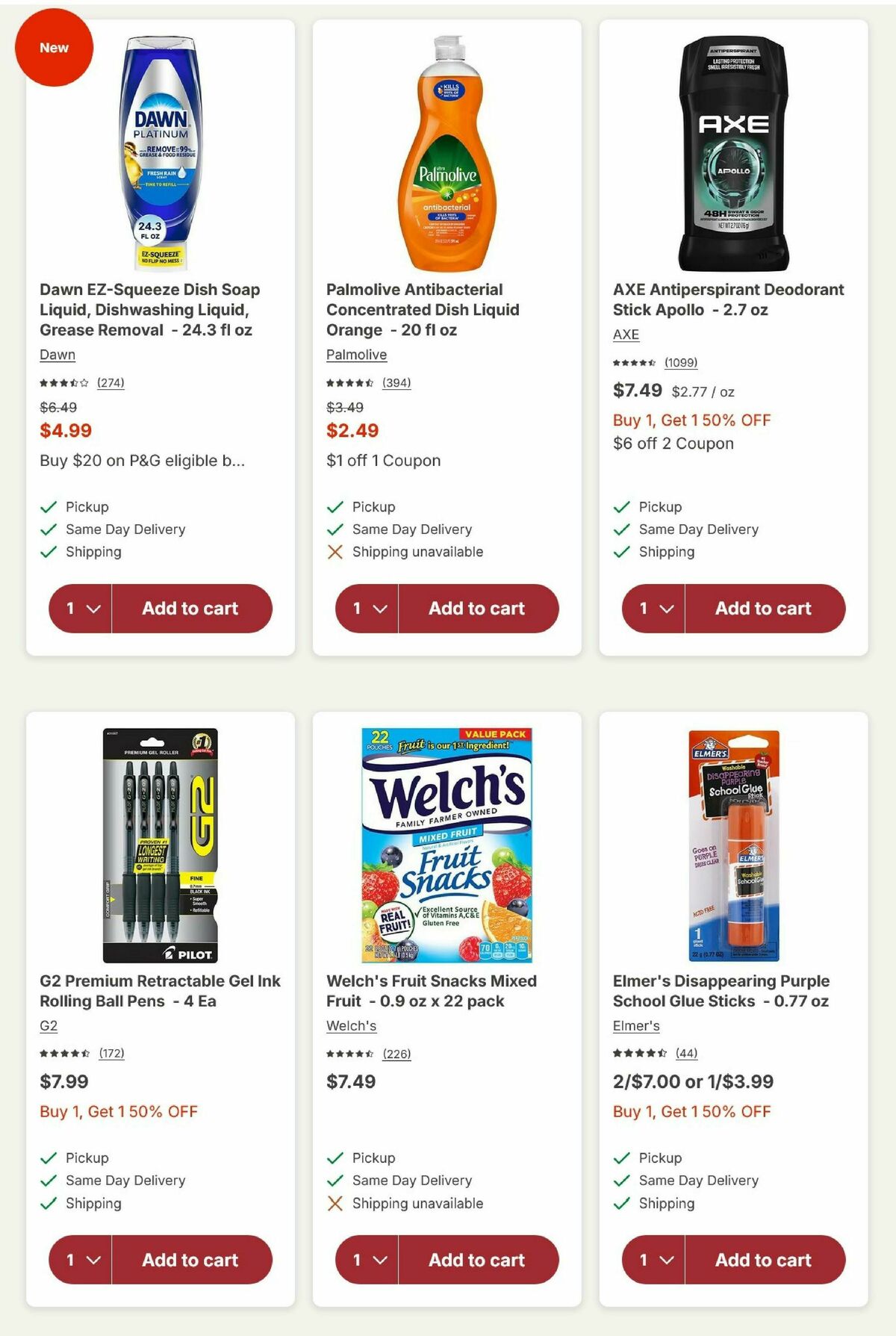The image size is (896, 1336).
Task: Click shipping unavailable X icon for Welch's Fruit Snacks
Action: pos(335,1203)
